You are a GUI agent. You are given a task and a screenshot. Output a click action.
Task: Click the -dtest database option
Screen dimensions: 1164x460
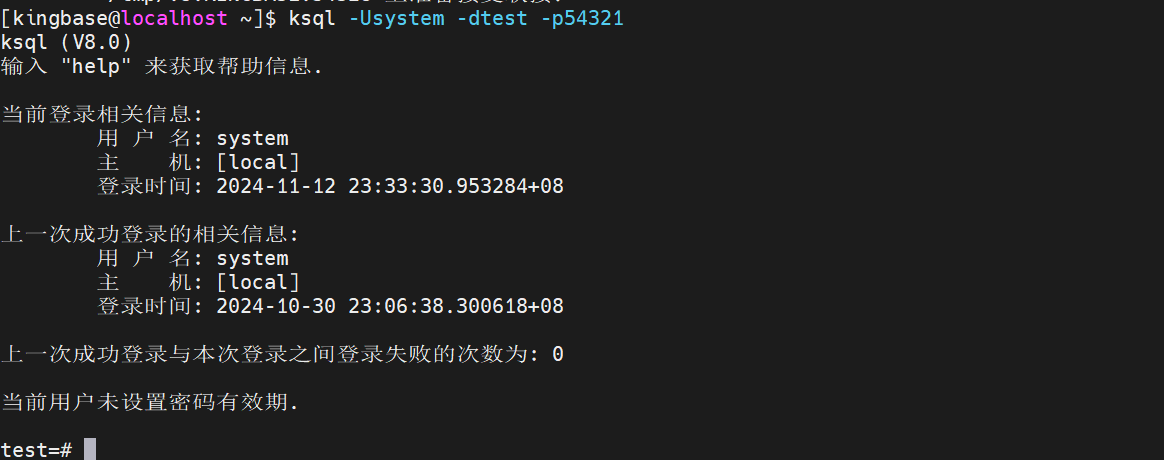[x=492, y=19]
